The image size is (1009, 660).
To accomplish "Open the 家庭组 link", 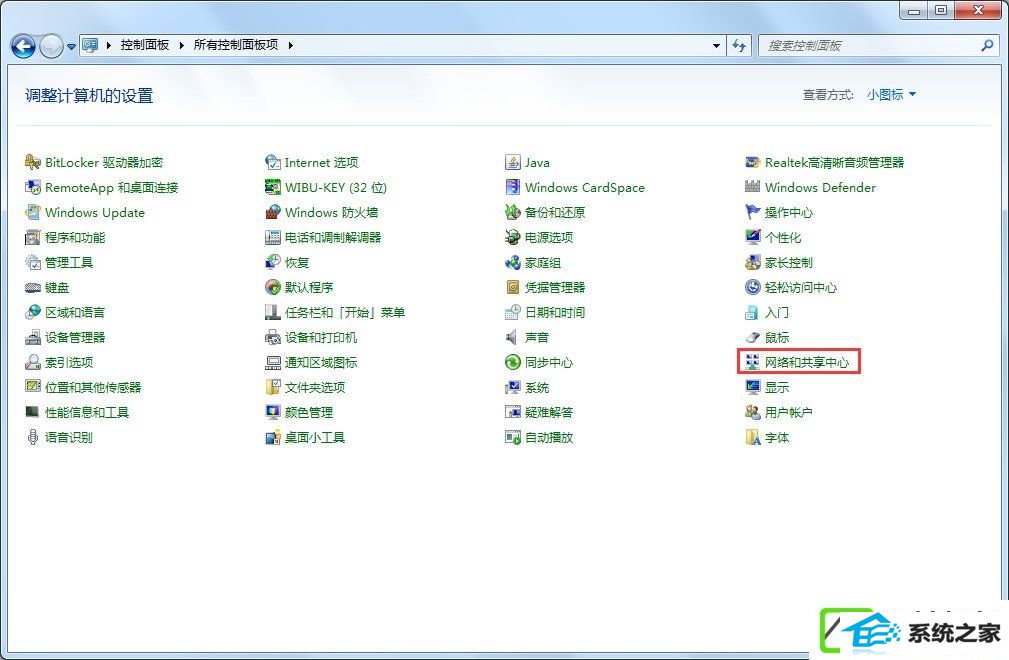I will tap(542, 262).
